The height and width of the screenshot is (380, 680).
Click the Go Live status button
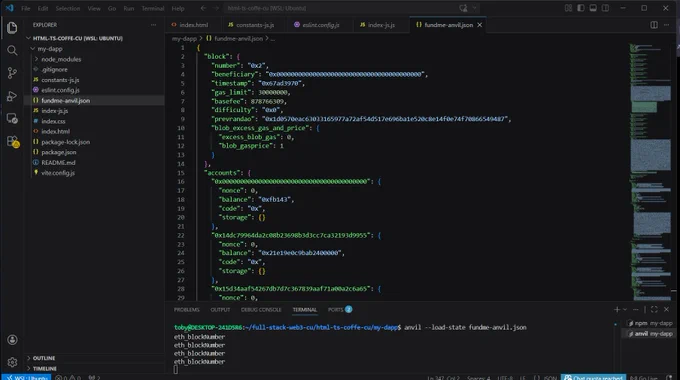click(644, 377)
